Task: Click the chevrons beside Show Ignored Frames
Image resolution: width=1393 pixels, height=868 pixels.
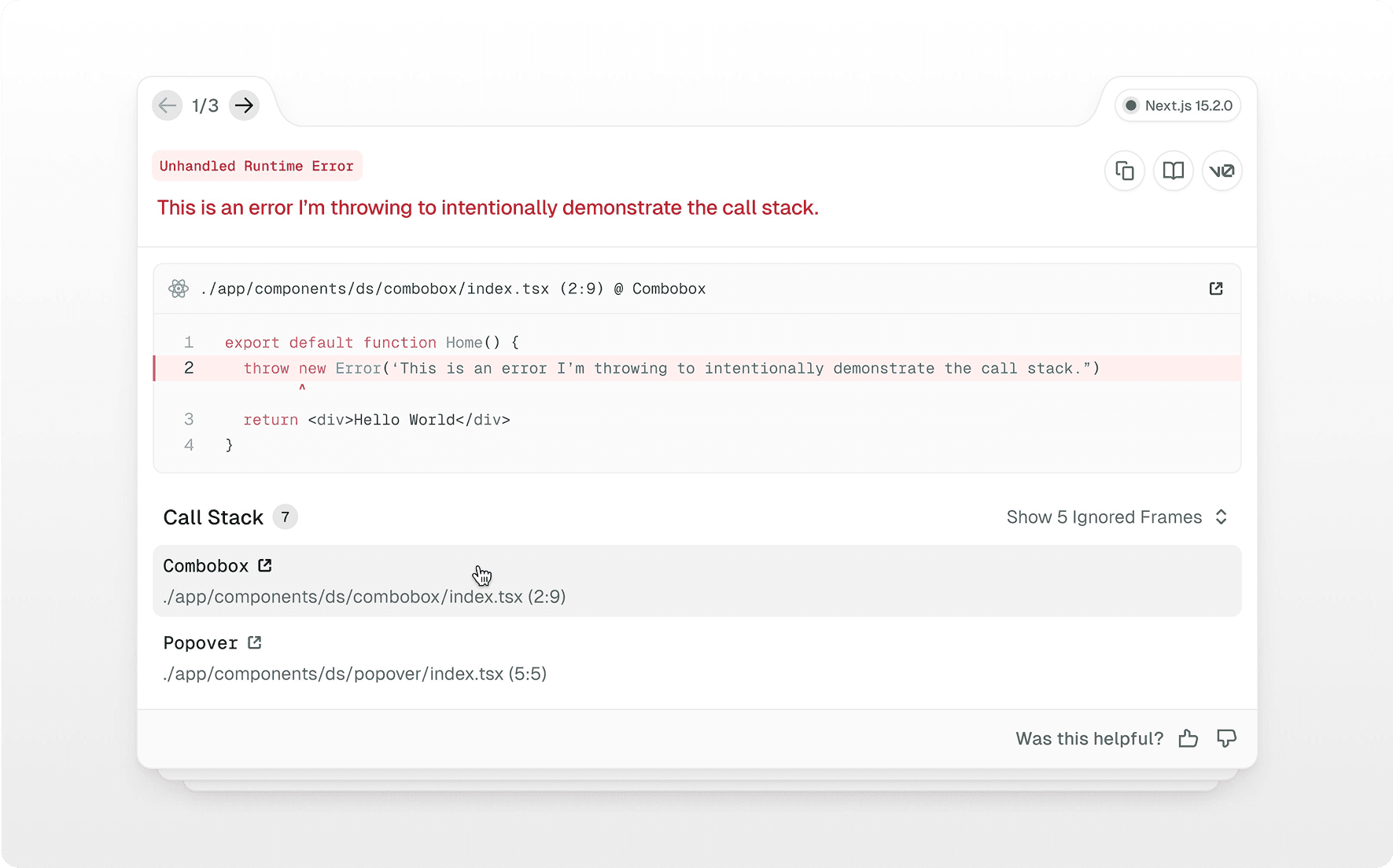Action: click(1222, 517)
